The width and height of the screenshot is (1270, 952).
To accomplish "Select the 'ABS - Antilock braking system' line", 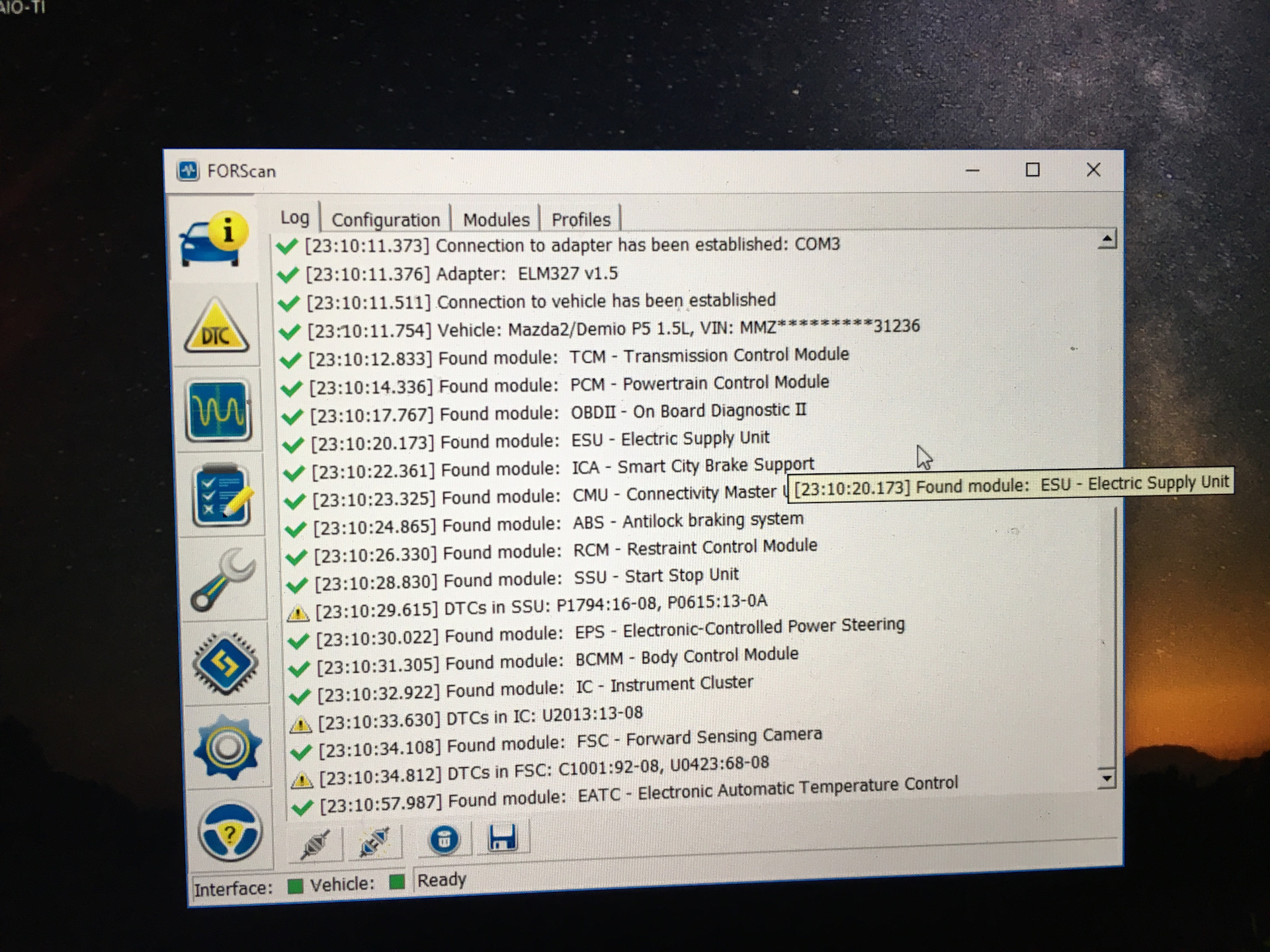I will [545, 523].
